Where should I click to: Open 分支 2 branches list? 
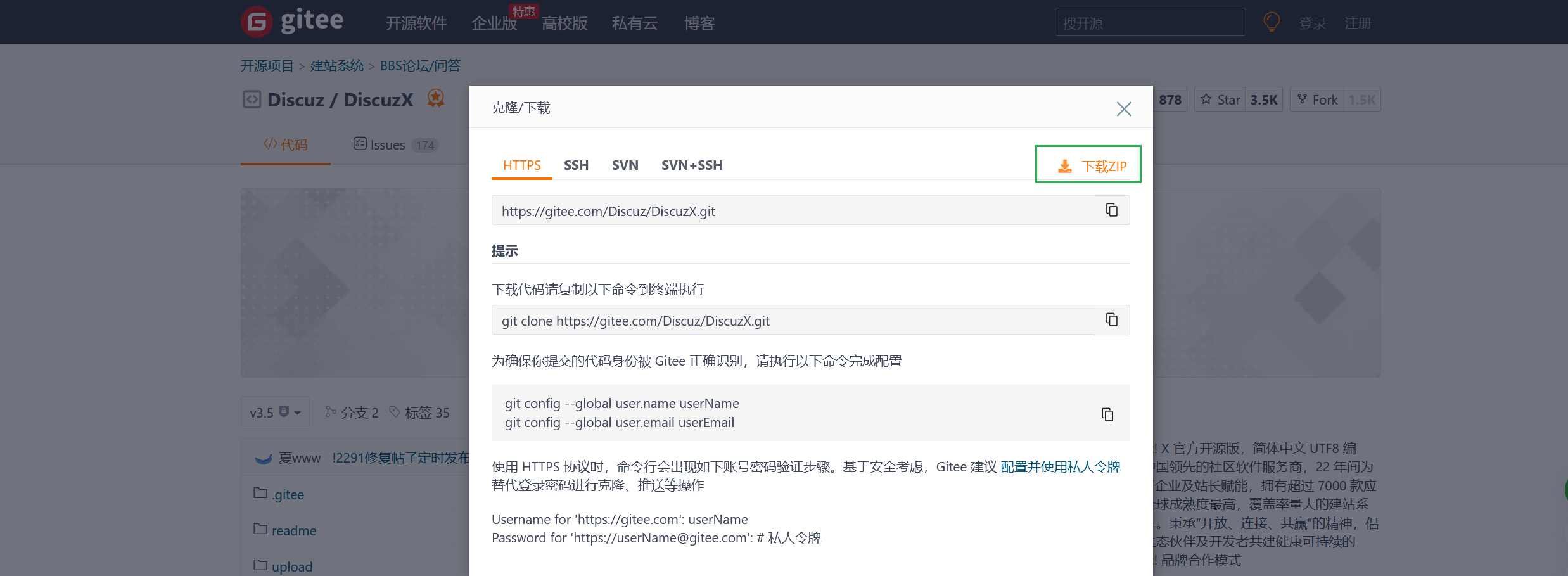coord(352,413)
